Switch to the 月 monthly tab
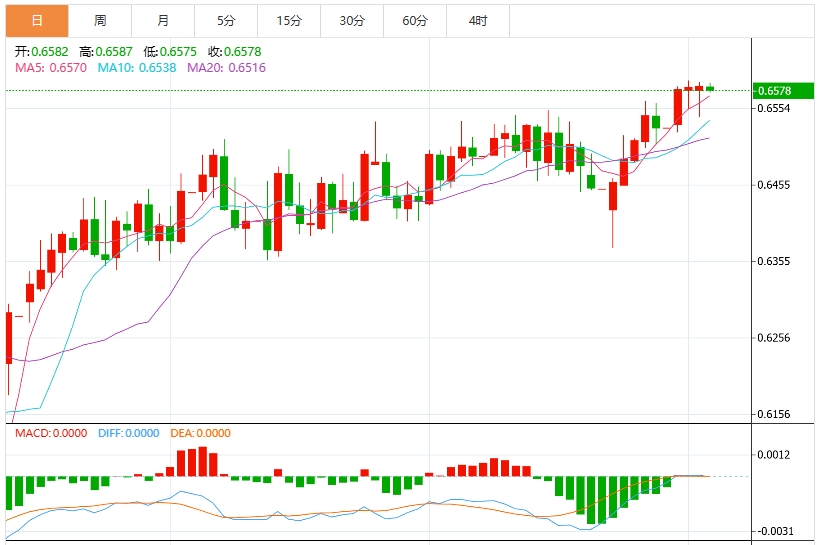The height and width of the screenshot is (545, 823). (163, 21)
